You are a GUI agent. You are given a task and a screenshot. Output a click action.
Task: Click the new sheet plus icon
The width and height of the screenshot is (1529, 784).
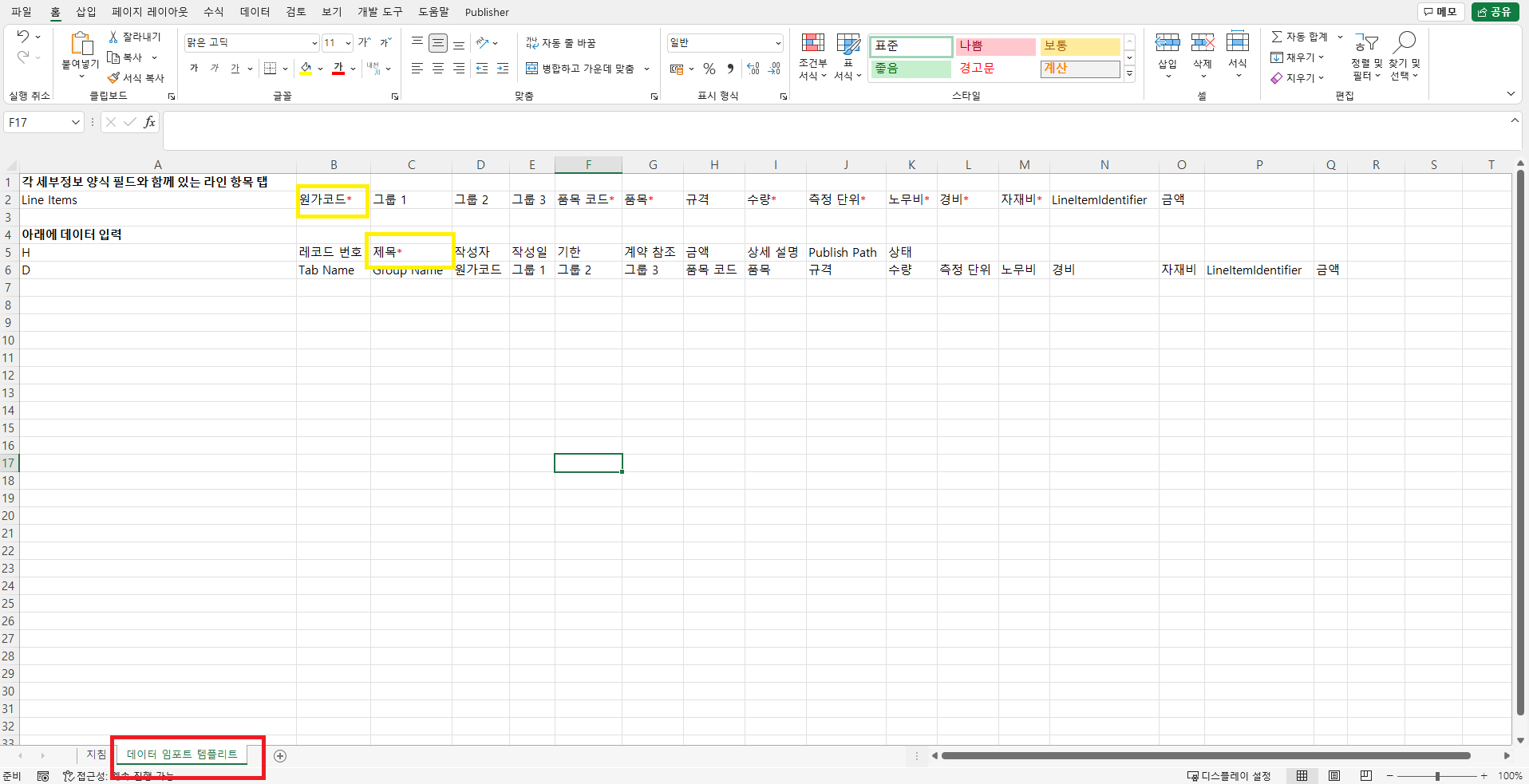(x=280, y=756)
